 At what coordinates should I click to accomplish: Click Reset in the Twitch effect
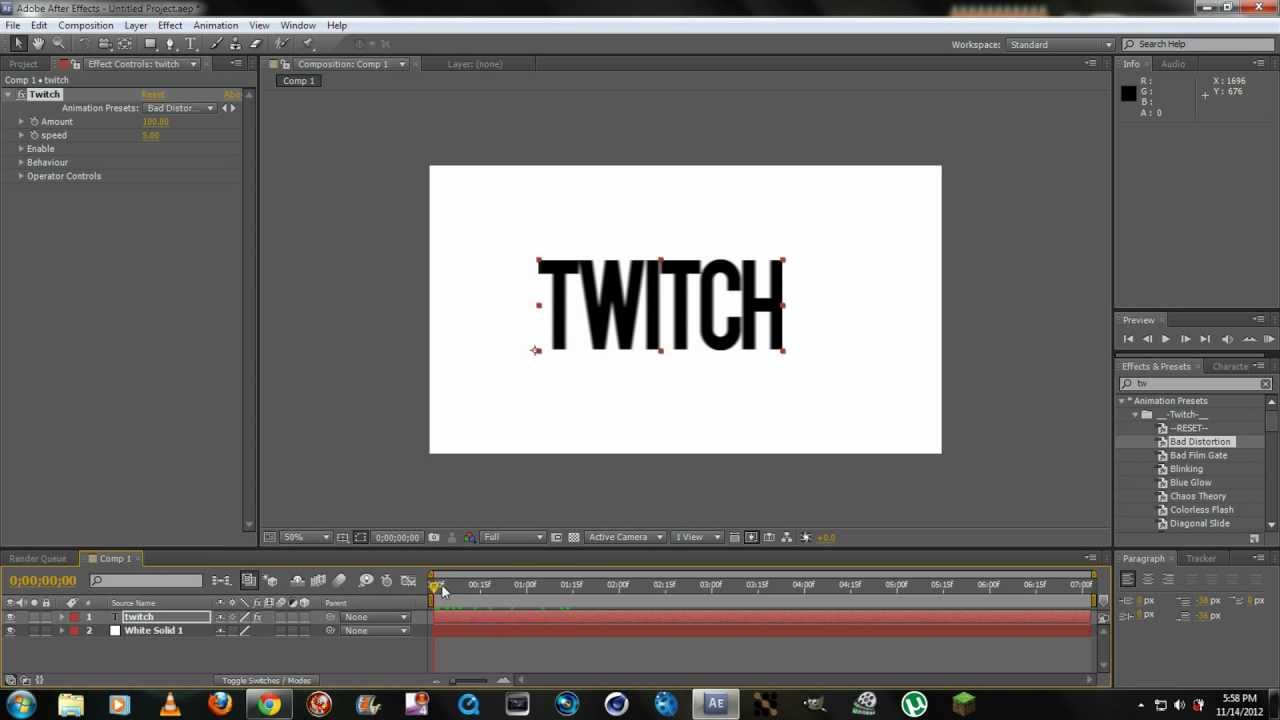(x=152, y=95)
